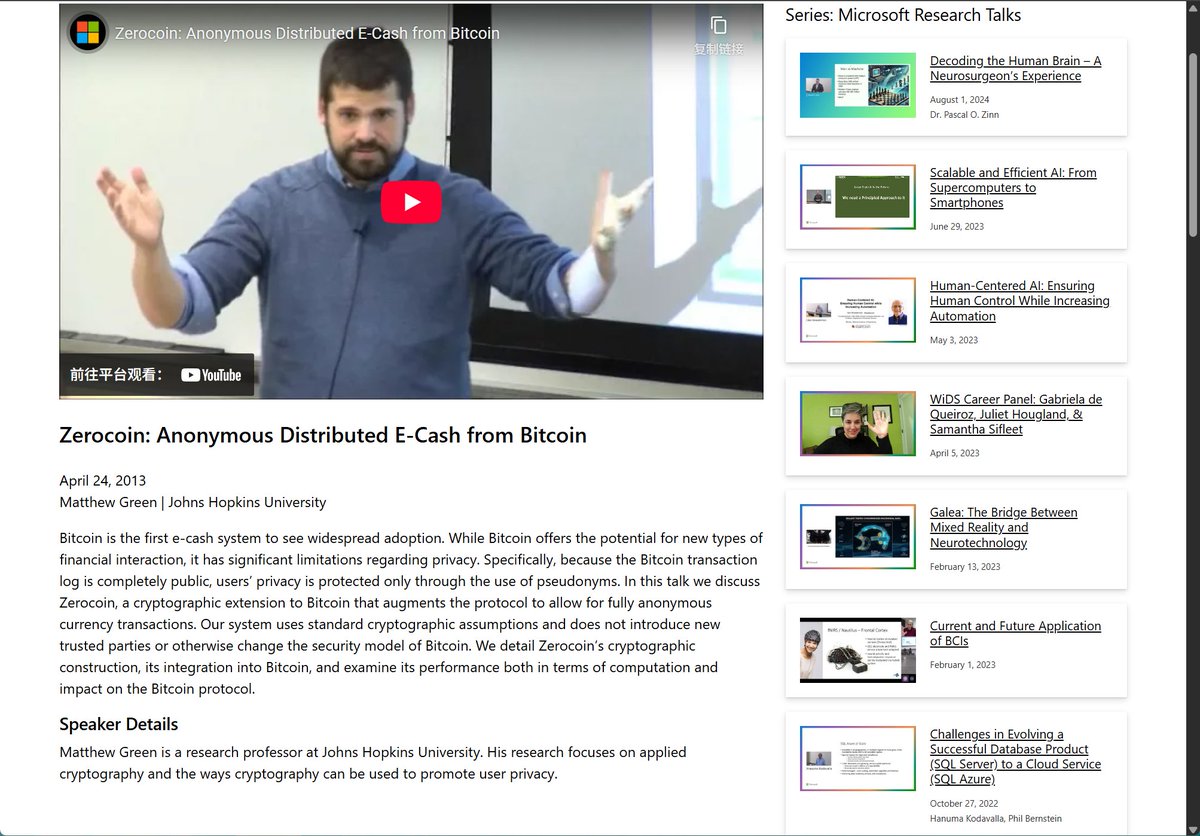Click the date April 5, 2023
Screen dimensions: 1200x836
tap(955, 453)
